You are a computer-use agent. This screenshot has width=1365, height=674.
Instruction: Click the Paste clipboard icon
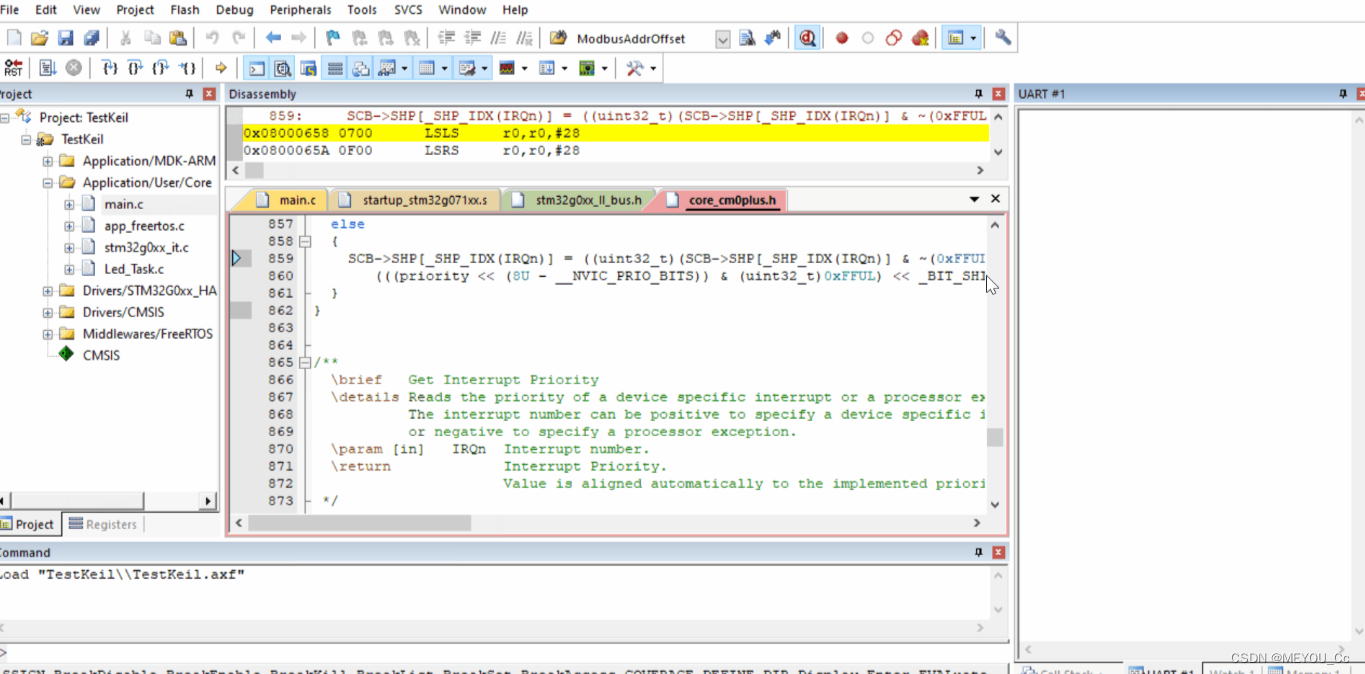(178, 38)
